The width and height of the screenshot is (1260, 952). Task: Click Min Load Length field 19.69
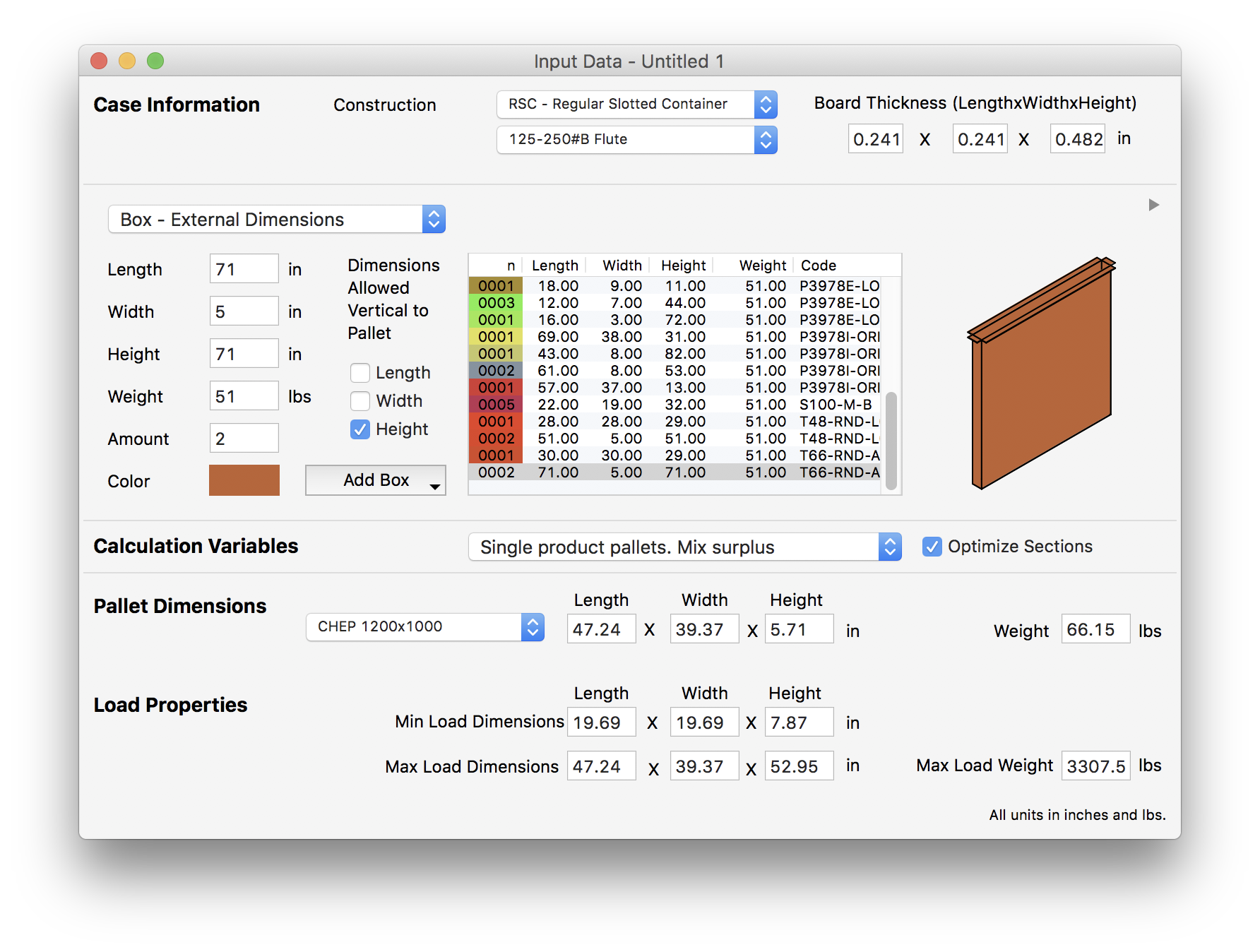(x=602, y=722)
